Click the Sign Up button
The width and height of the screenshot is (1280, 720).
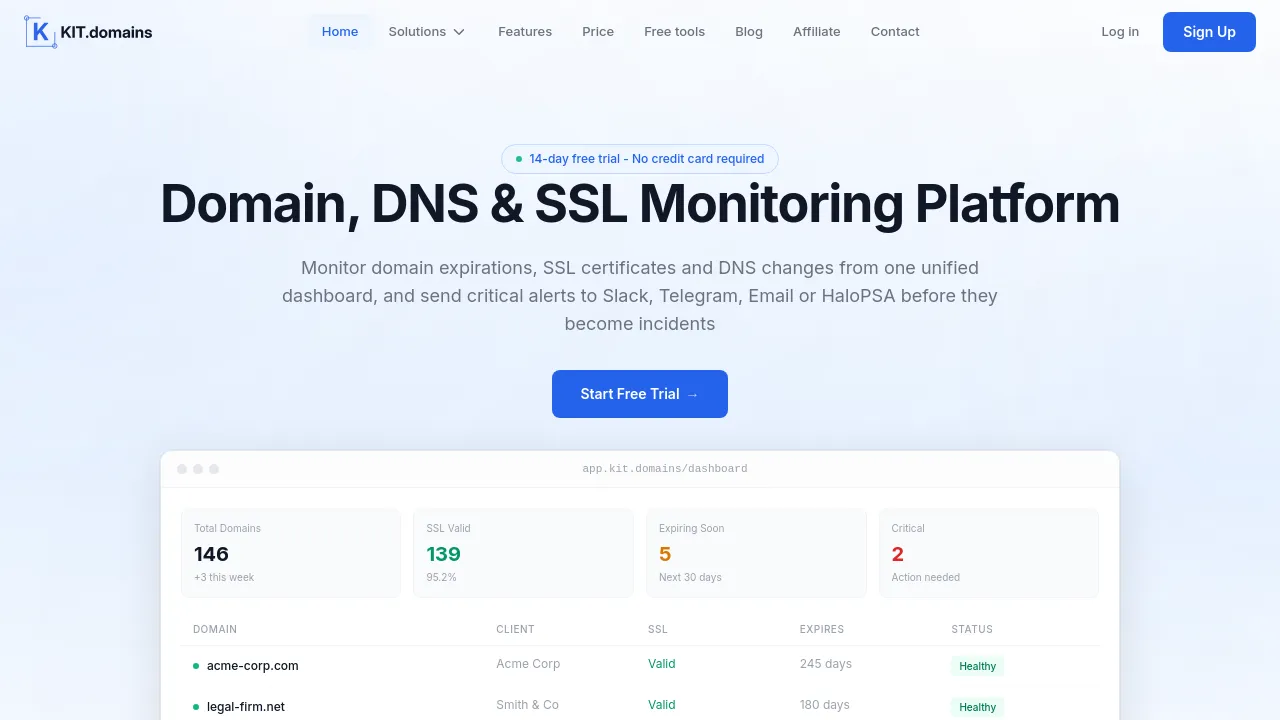pos(1209,32)
